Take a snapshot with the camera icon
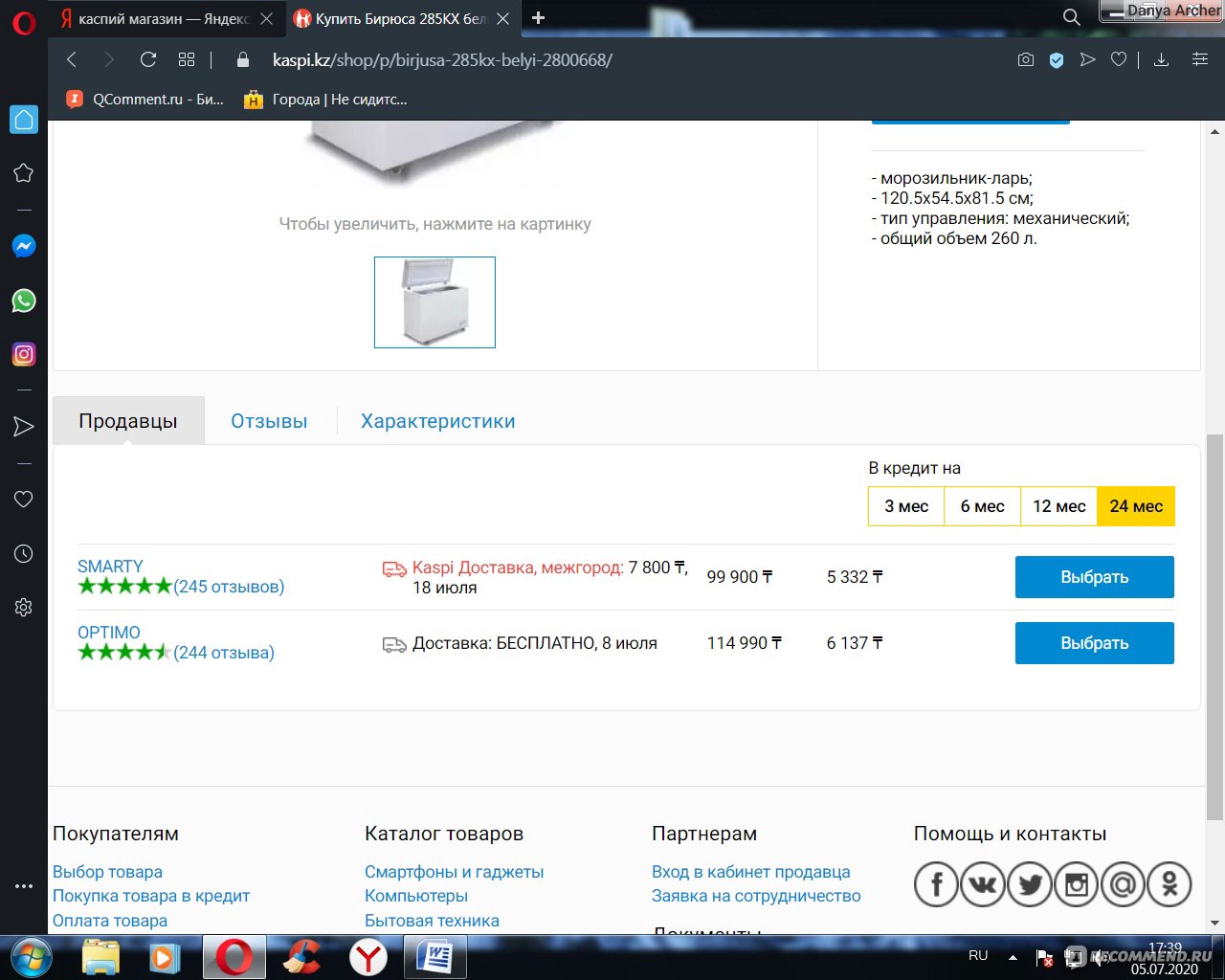This screenshot has width=1225, height=980. coord(1026,59)
